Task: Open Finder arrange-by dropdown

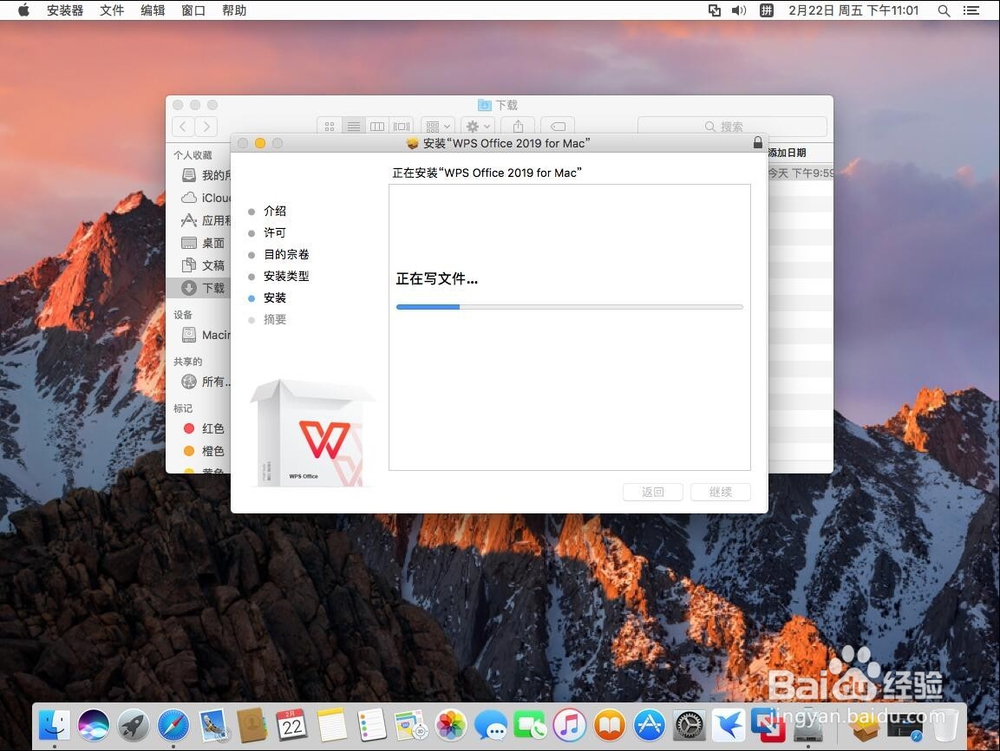Action: (438, 126)
